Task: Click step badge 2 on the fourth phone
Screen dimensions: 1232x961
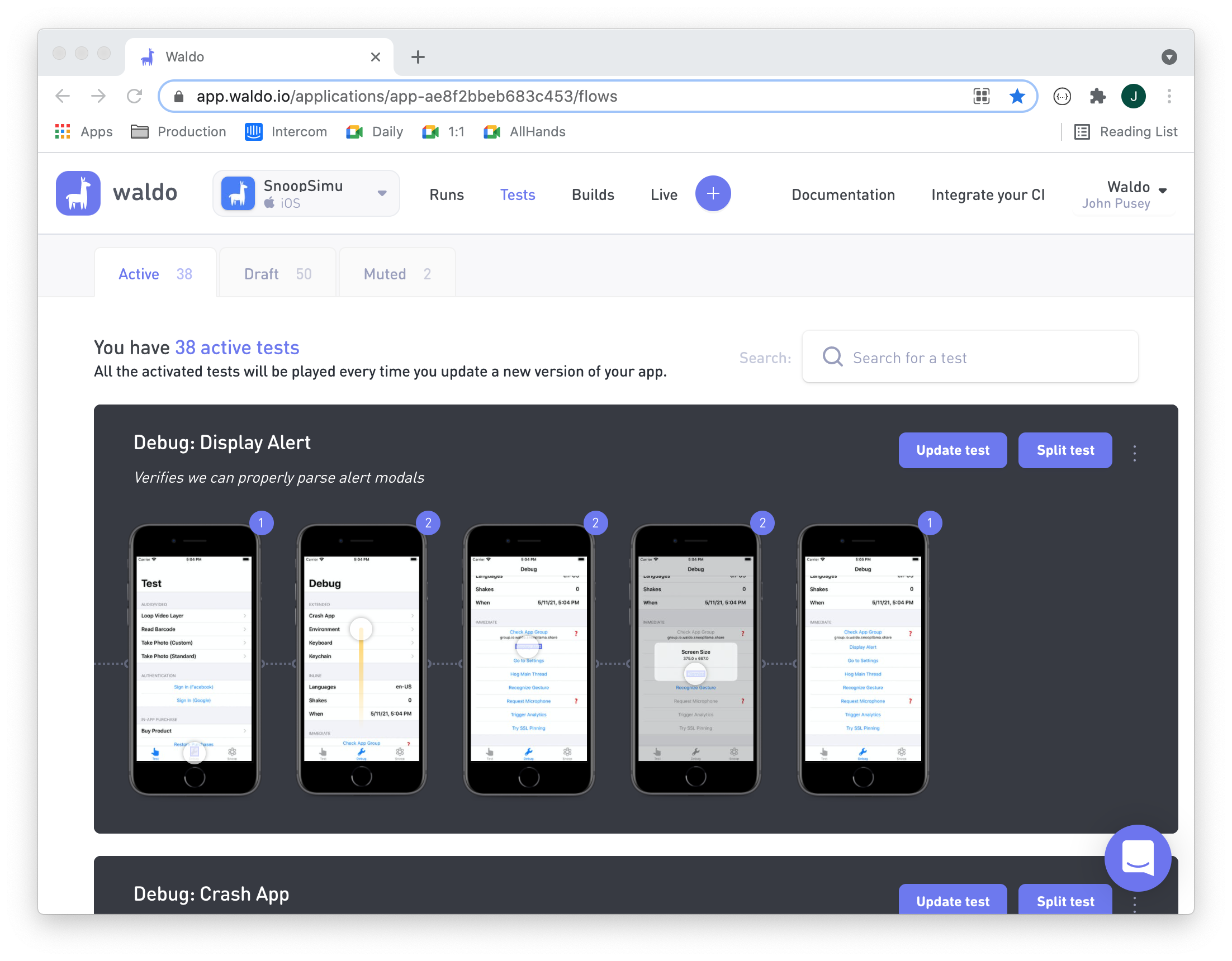Action: [762, 523]
